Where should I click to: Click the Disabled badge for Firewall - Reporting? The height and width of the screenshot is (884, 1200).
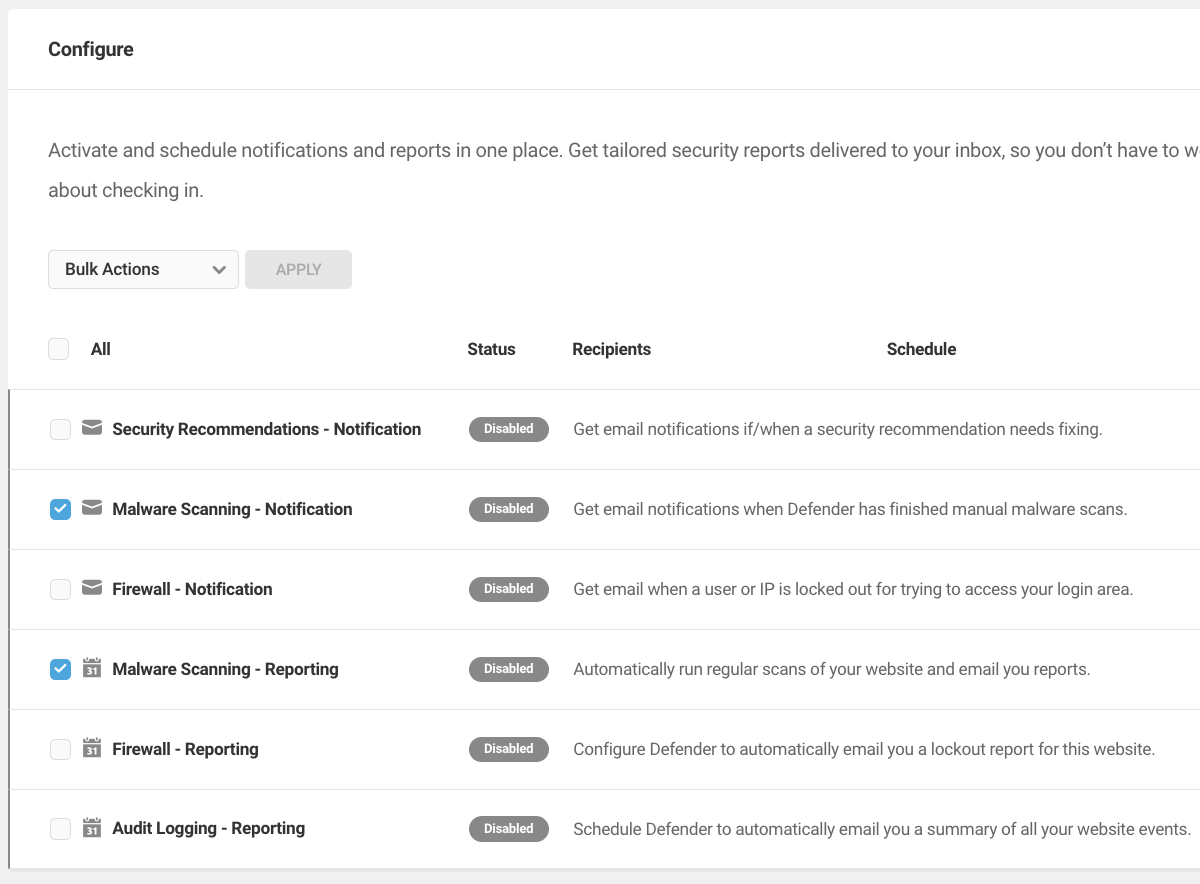pos(508,748)
